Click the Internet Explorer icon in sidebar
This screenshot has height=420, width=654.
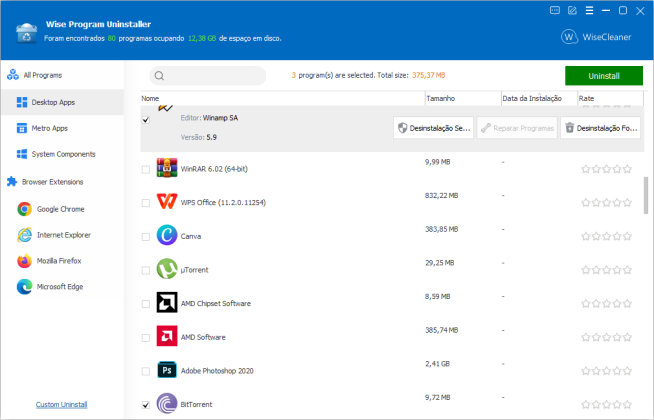(25, 235)
